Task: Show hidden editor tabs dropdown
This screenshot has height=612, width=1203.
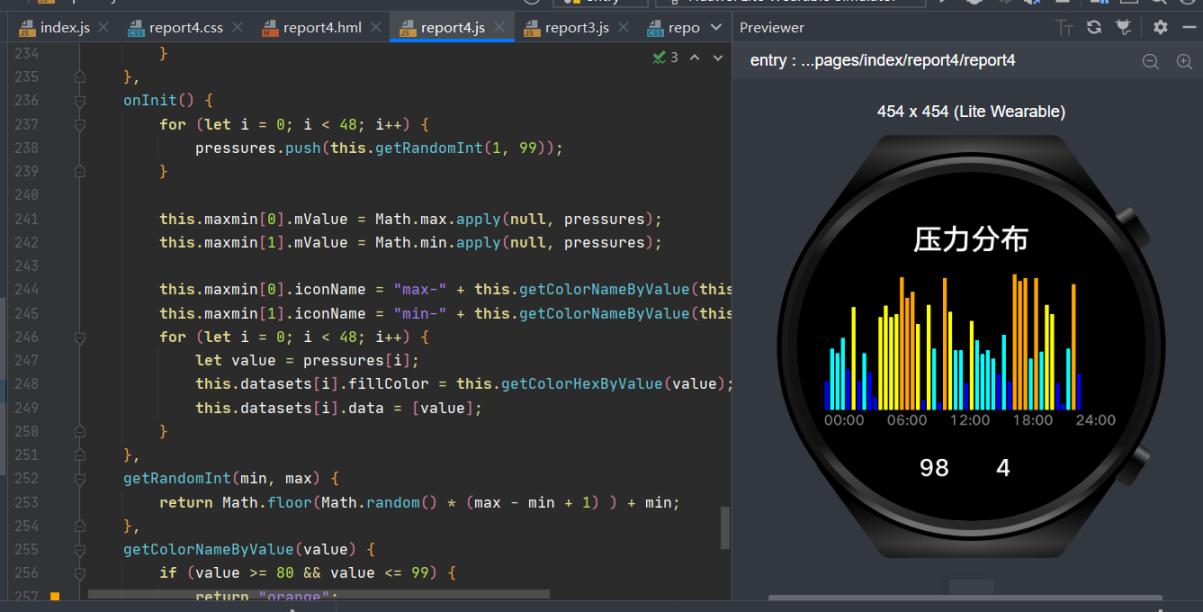Action: (715, 28)
